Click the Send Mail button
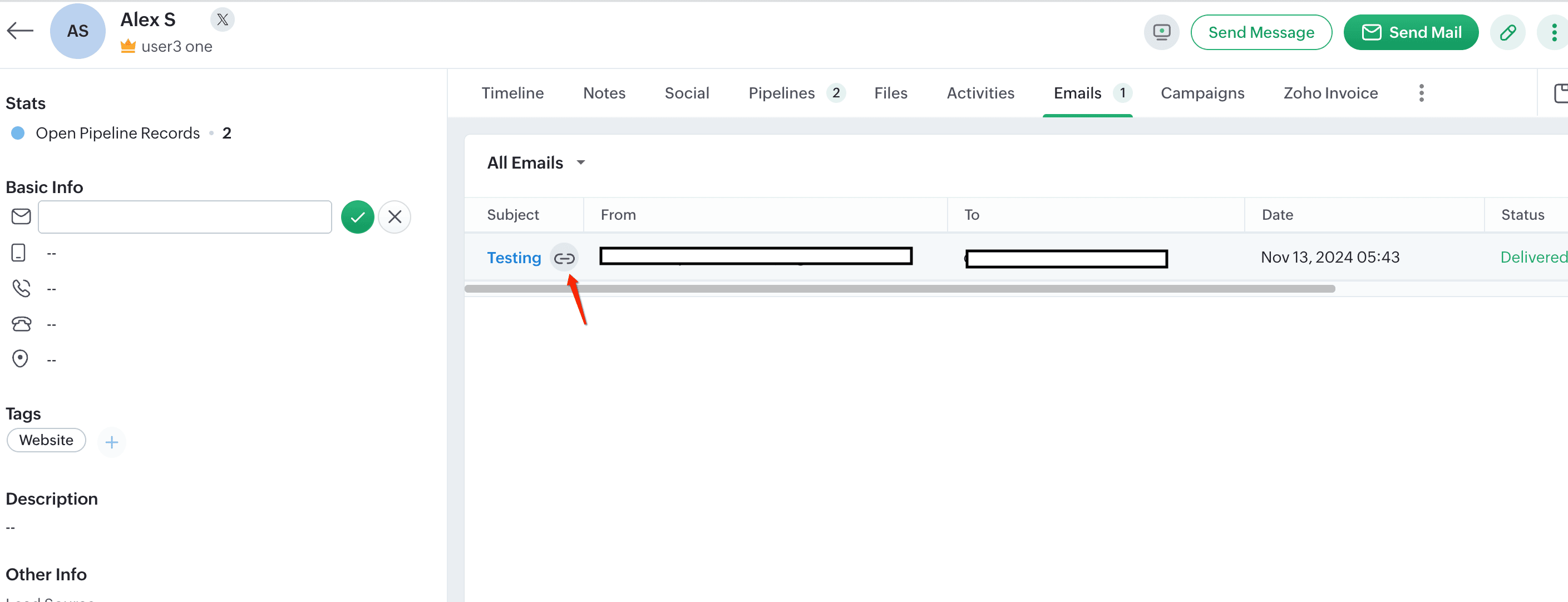Screen dimensions: 1568x602 click(x=1411, y=32)
